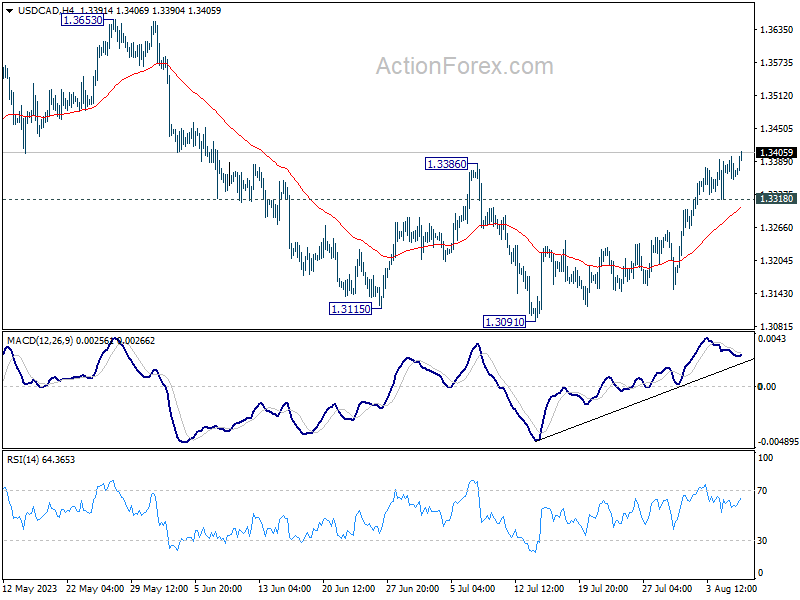Click the 29 May 12:00 date label
Image resolution: width=800 pixels, height=600 pixels.
159,589
